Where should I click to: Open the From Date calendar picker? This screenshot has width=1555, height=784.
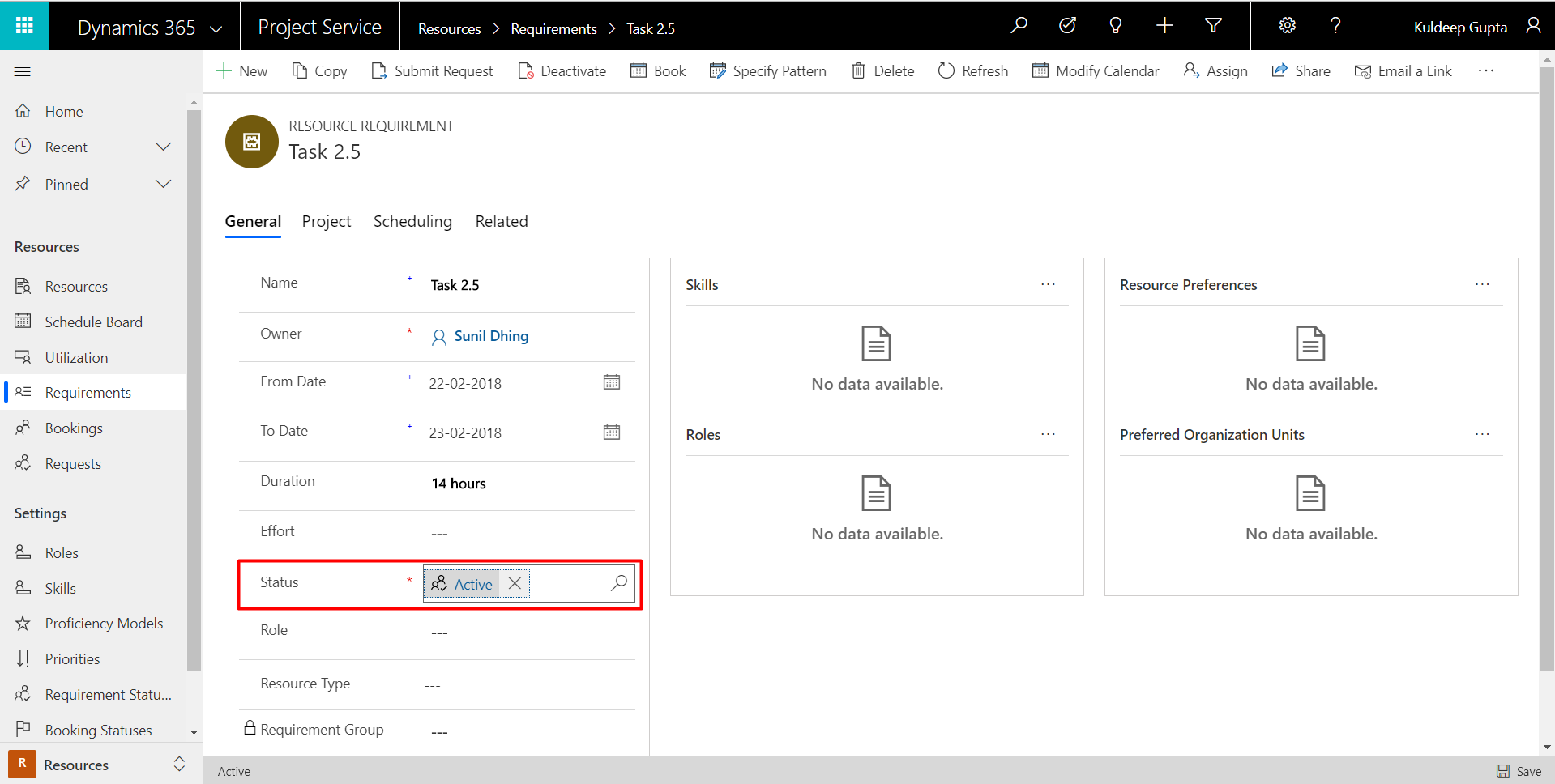click(612, 382)
